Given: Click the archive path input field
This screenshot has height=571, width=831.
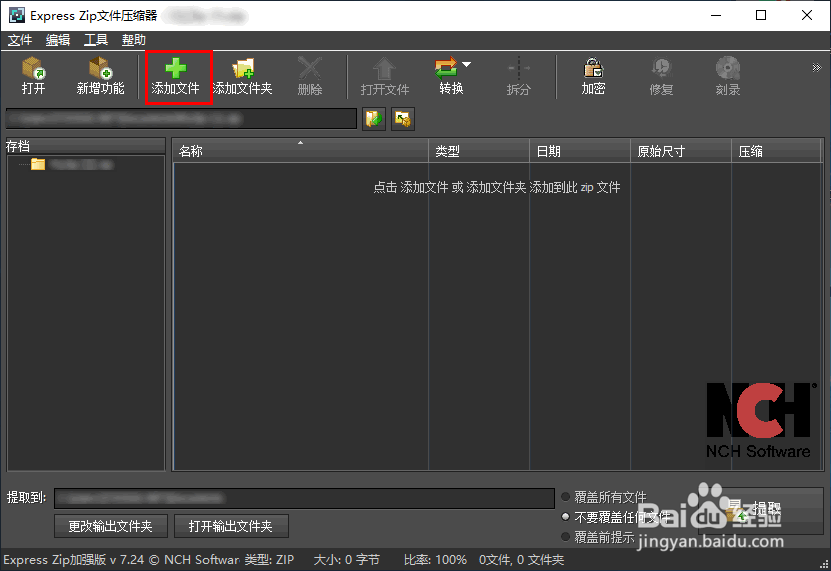Looking at the screenshot, I should pos(181,119).
